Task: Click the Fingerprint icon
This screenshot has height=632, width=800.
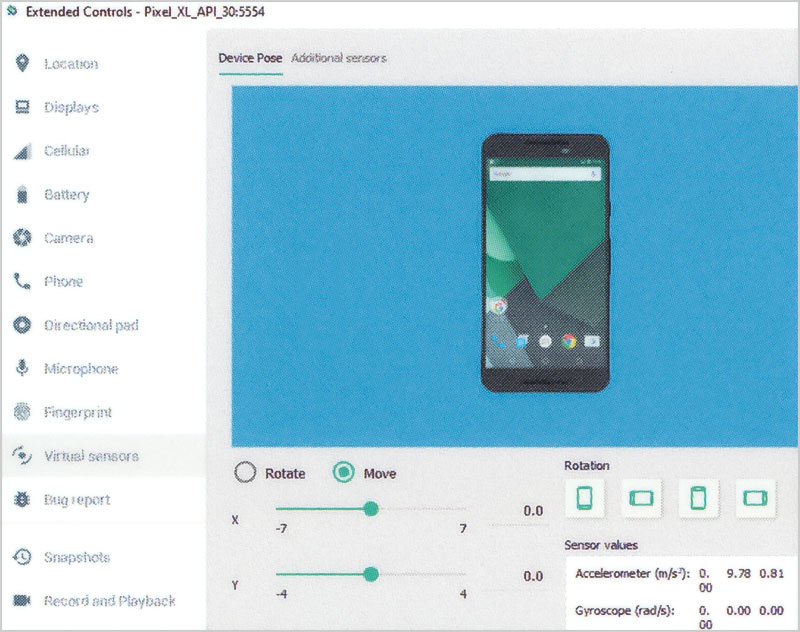Action: point(22,412)
